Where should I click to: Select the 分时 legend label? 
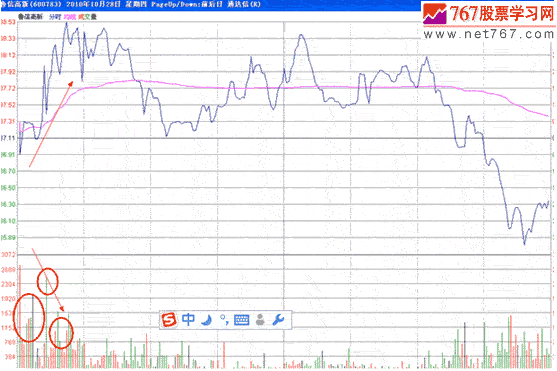pyautogui.click(x=55, y=17)
